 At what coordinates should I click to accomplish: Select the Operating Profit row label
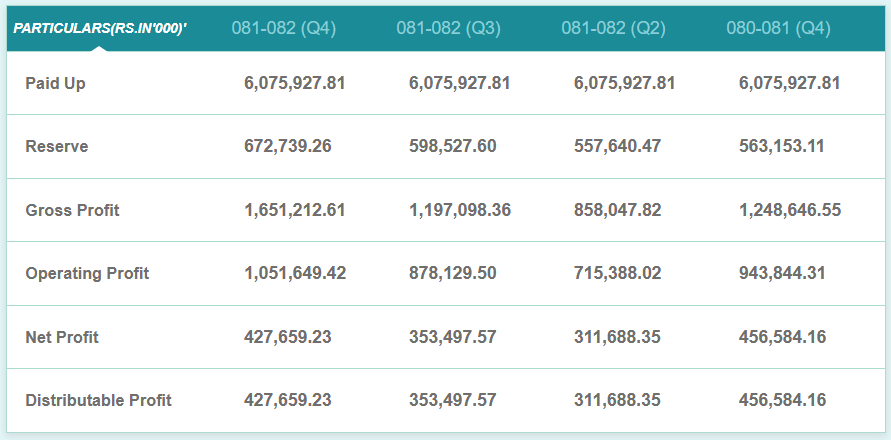click(x=87, y=273)
